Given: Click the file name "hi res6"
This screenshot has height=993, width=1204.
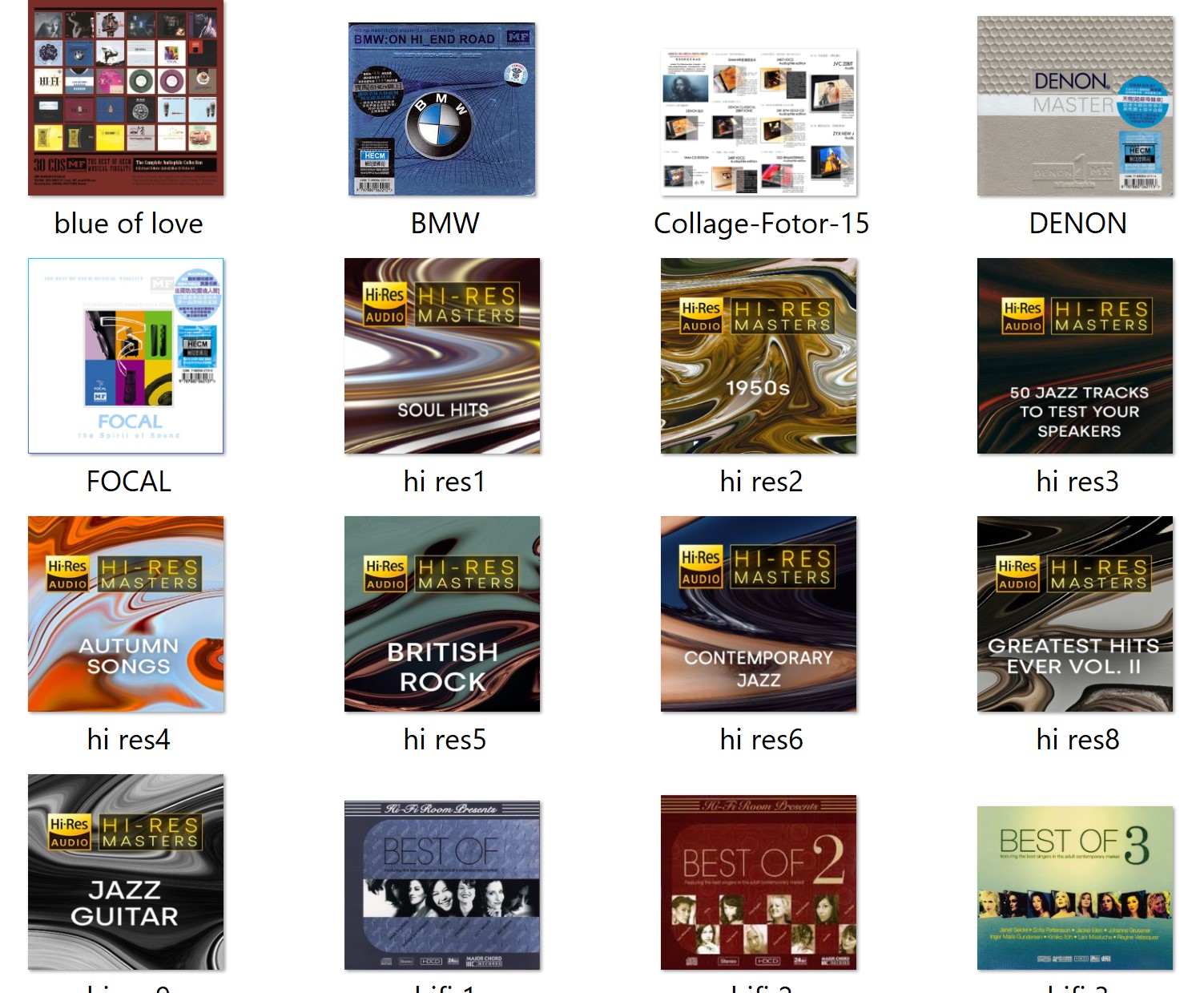Looking at the screenshot, I should (761, 740).
